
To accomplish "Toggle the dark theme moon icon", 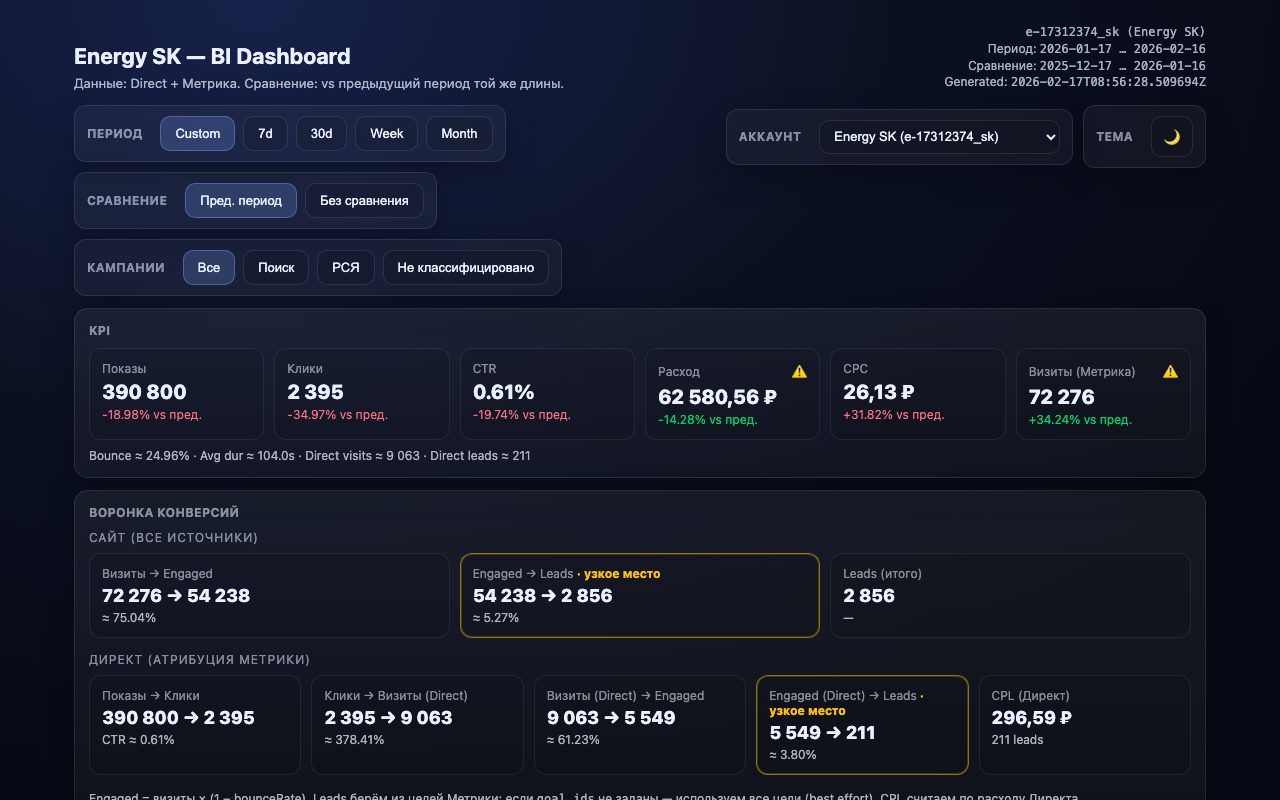I will (x=1171, y=137).
